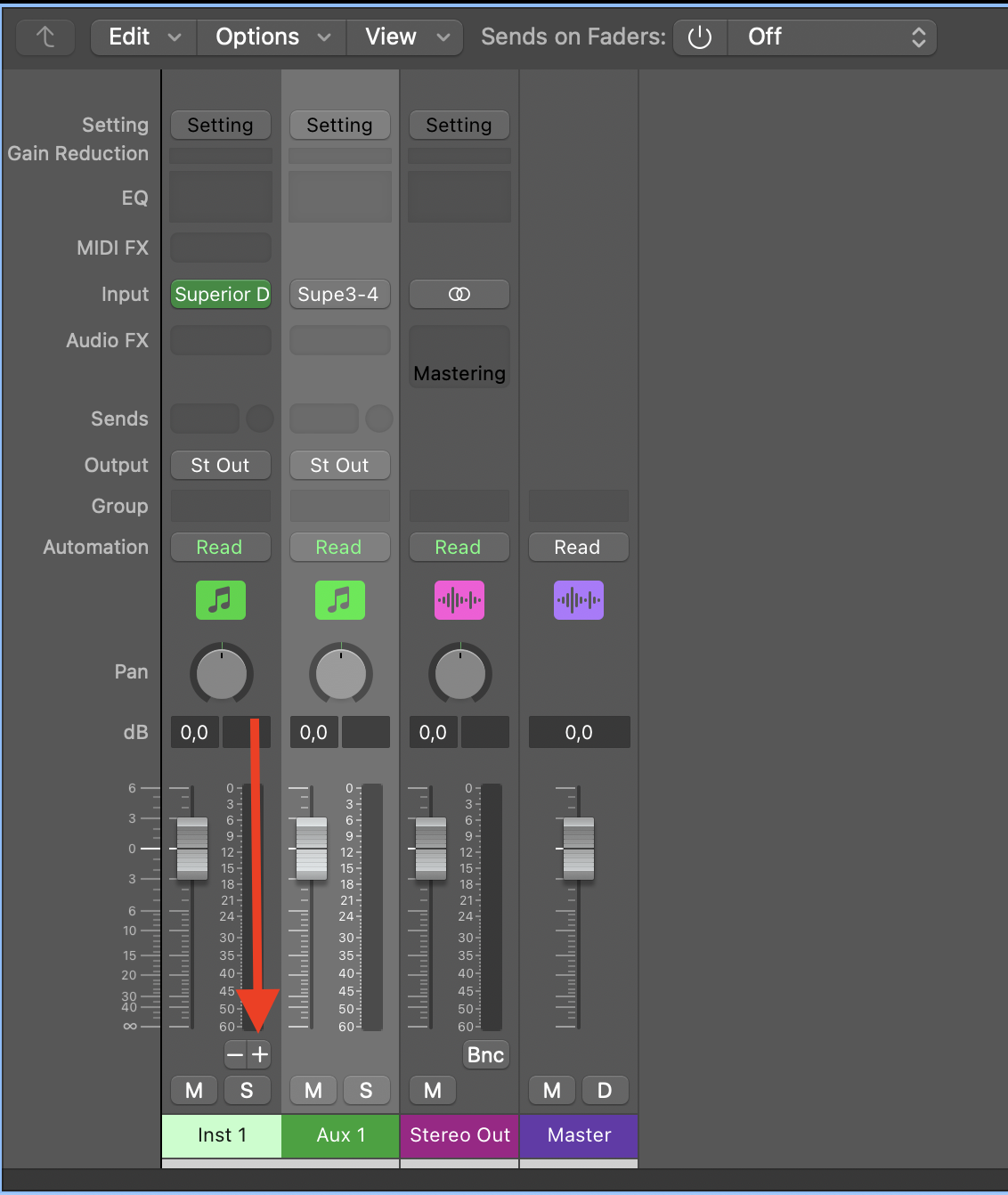Click the stereo link circles Input button
The height and width of the screenshot is (1195, 1008).
(x=459, y=294)
